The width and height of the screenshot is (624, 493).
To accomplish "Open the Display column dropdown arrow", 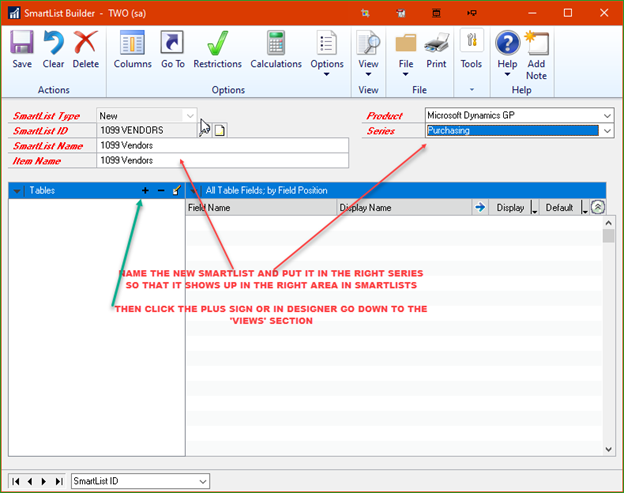I will 534,208.
